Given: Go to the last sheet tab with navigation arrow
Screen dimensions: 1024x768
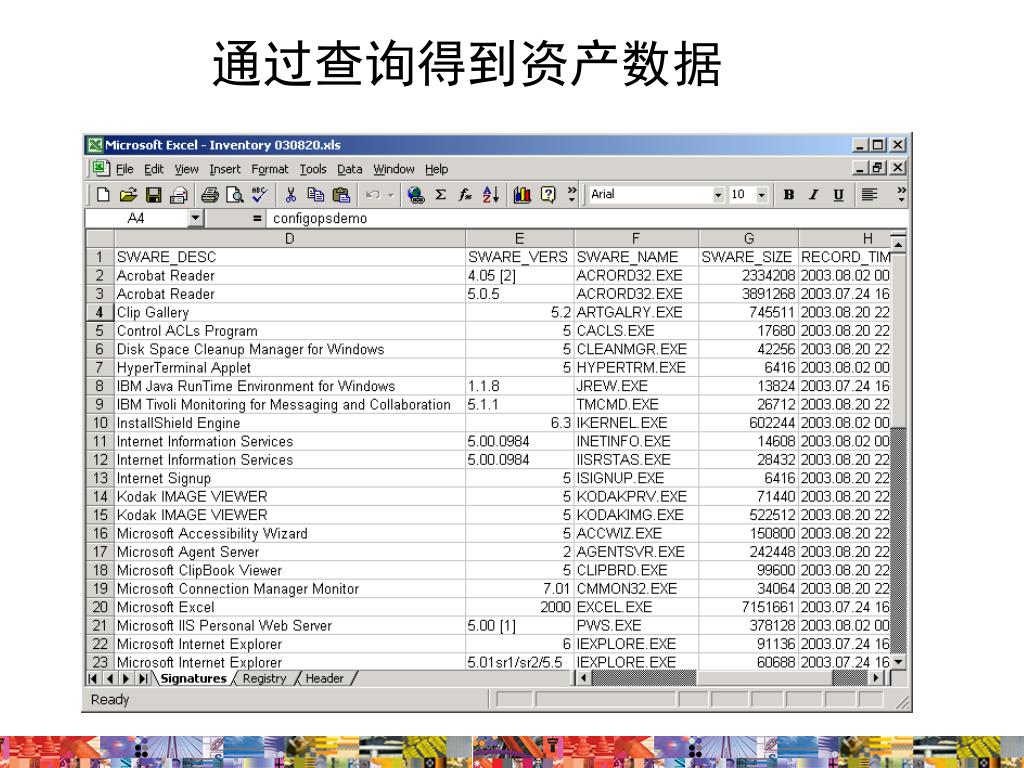Looking at the screenshot, I should point(143,679).
